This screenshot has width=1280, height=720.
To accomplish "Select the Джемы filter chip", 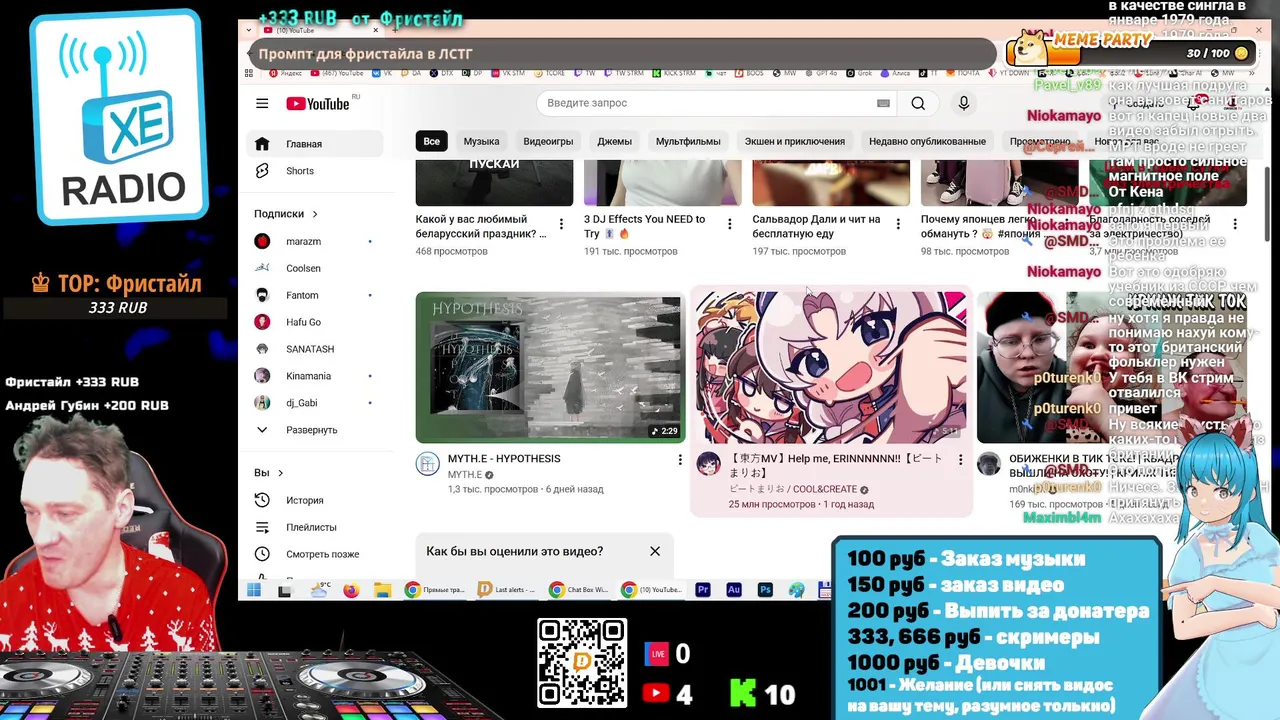I will click(614, 141).
